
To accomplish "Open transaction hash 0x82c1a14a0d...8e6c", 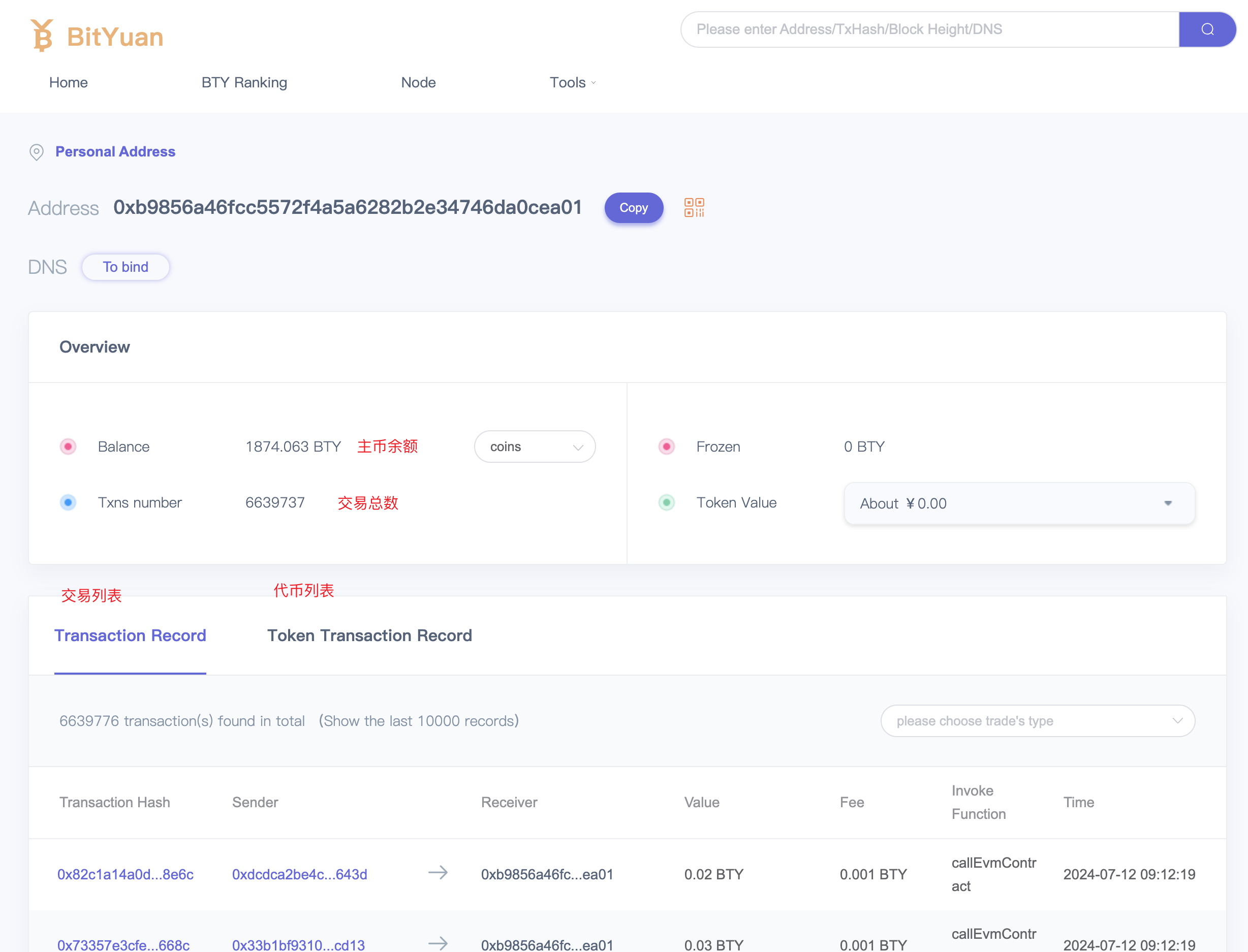I will tap(125, 874).
